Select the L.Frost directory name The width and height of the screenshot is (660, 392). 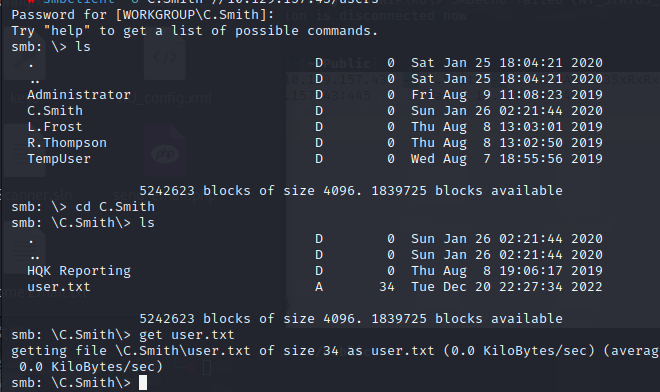pyautogui.click(x=55, y=127)
